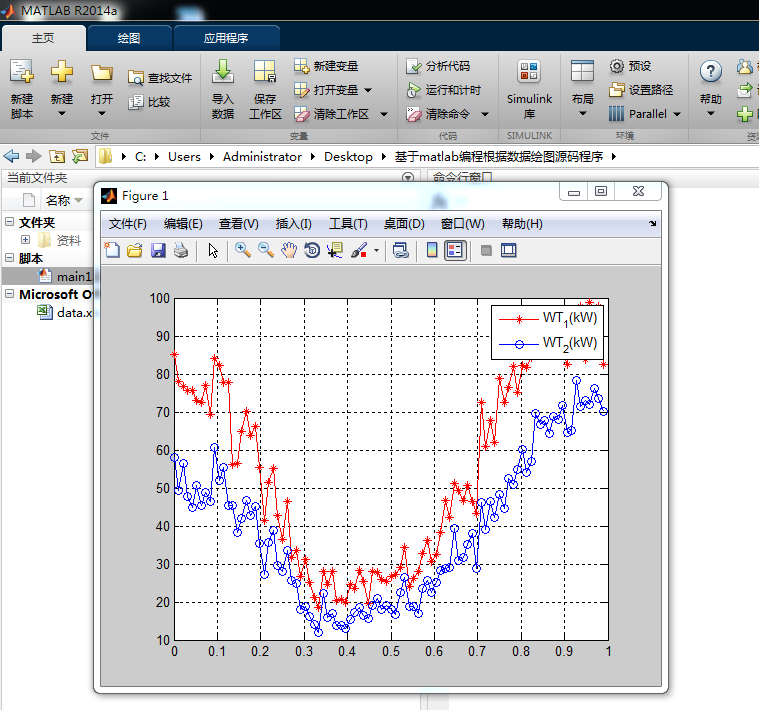Click Open File icon in Figure 1 toolbar

tap(135, 250)
